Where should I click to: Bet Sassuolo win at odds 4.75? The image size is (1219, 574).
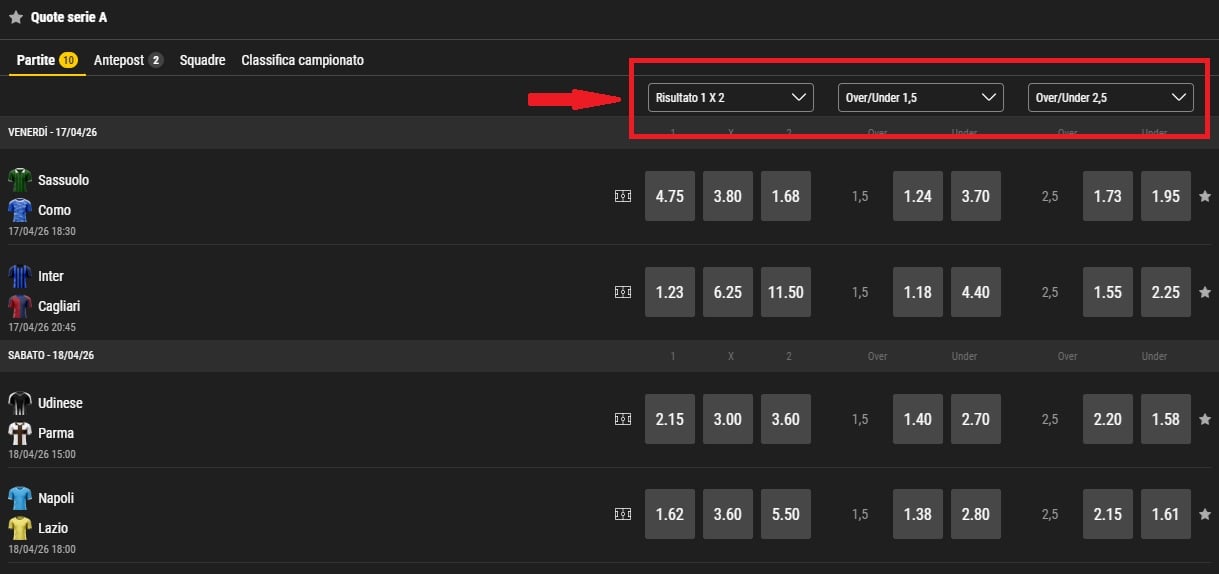(670, 196)
